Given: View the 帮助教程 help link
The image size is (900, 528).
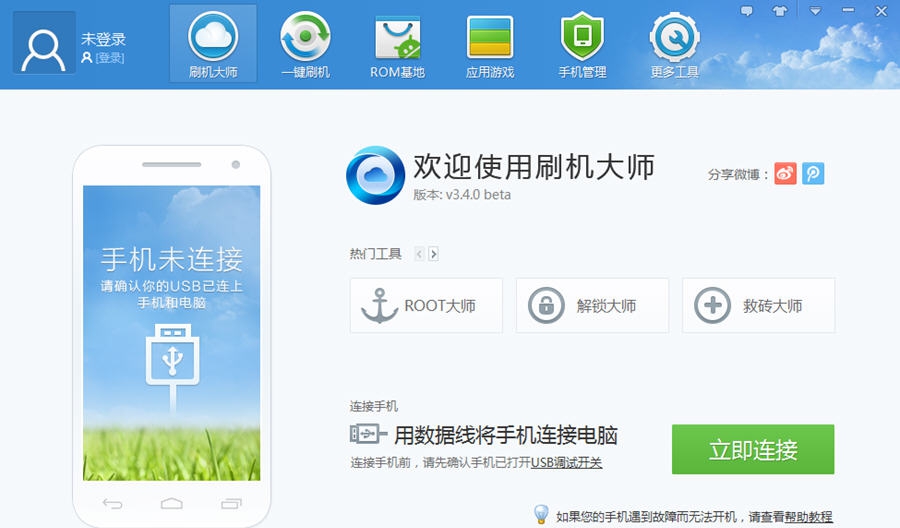Looking at the screenshot, I should (x=809, y=517).
